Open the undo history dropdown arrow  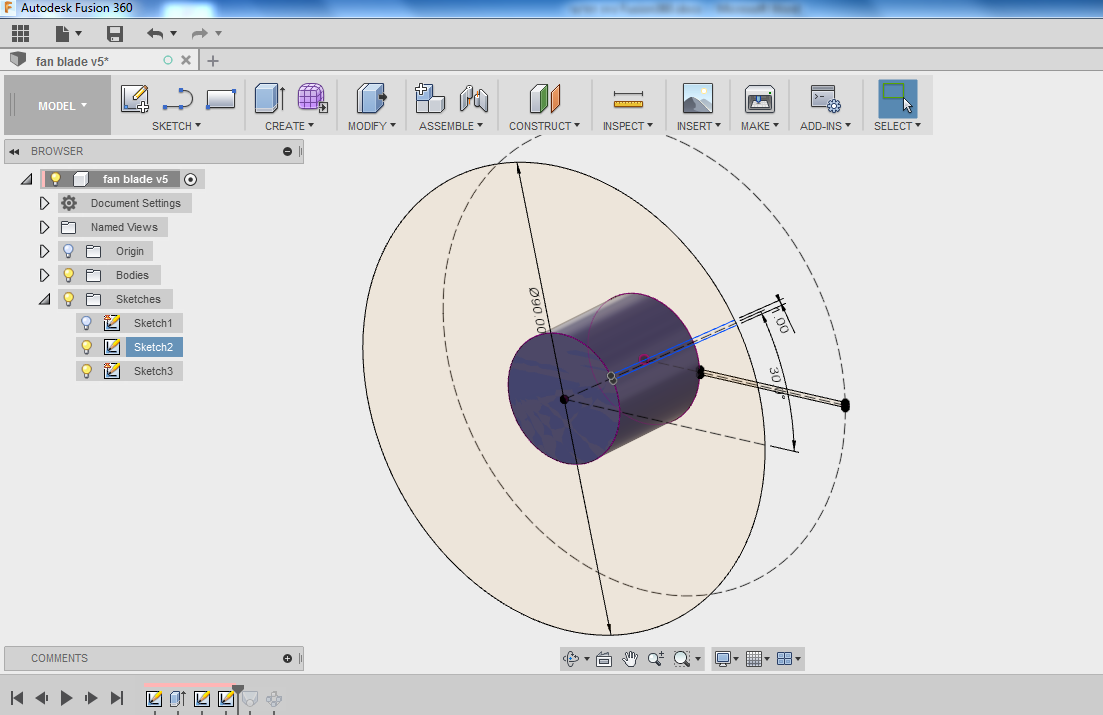(173, 33)
